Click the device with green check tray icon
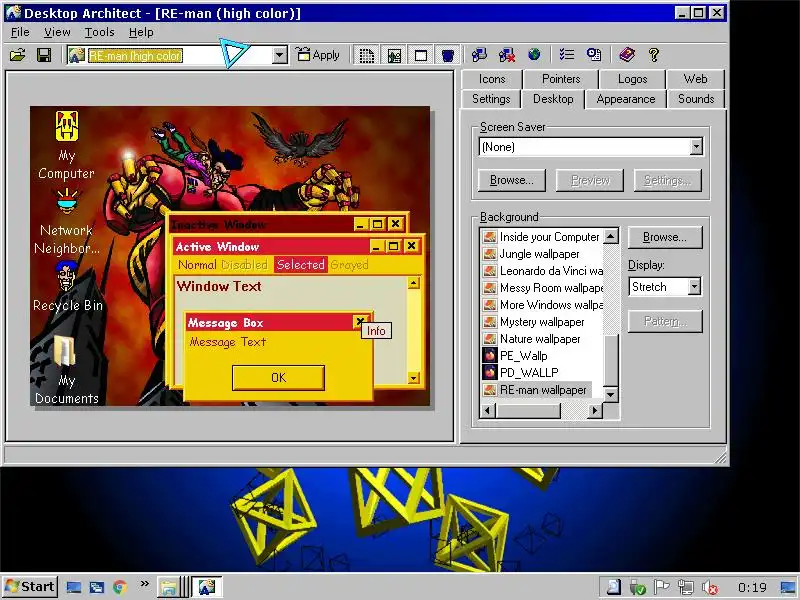Image resolution: width=800 pixels, height=600 pixels. [638, 588]
